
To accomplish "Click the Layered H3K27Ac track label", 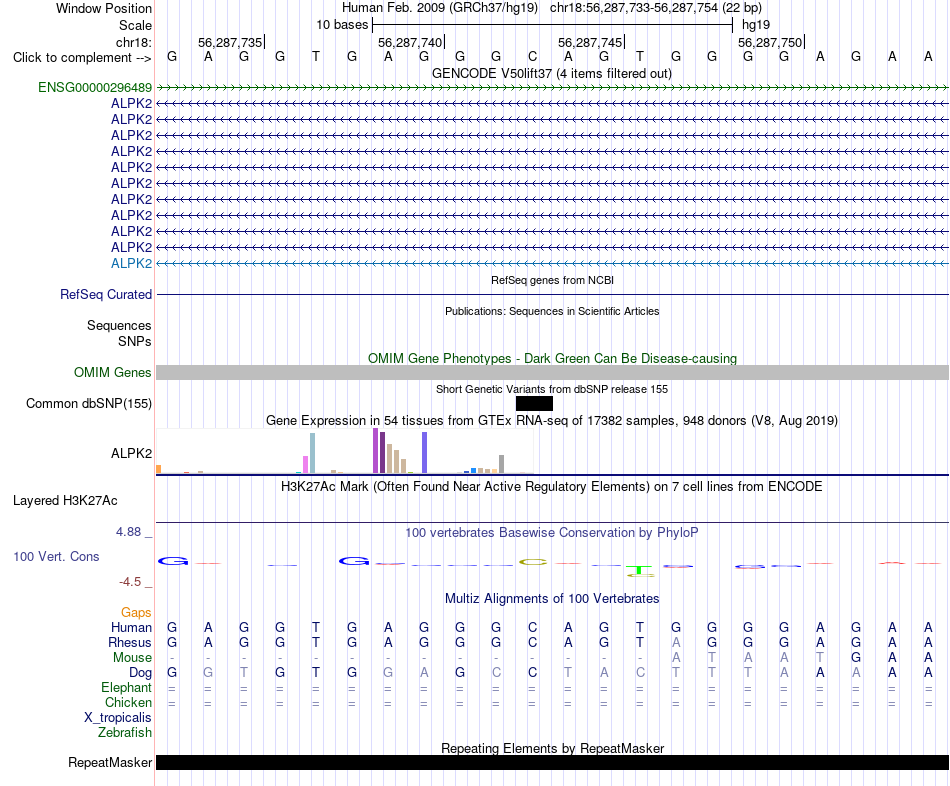I will pyautogui.click(x=65, y=501).
